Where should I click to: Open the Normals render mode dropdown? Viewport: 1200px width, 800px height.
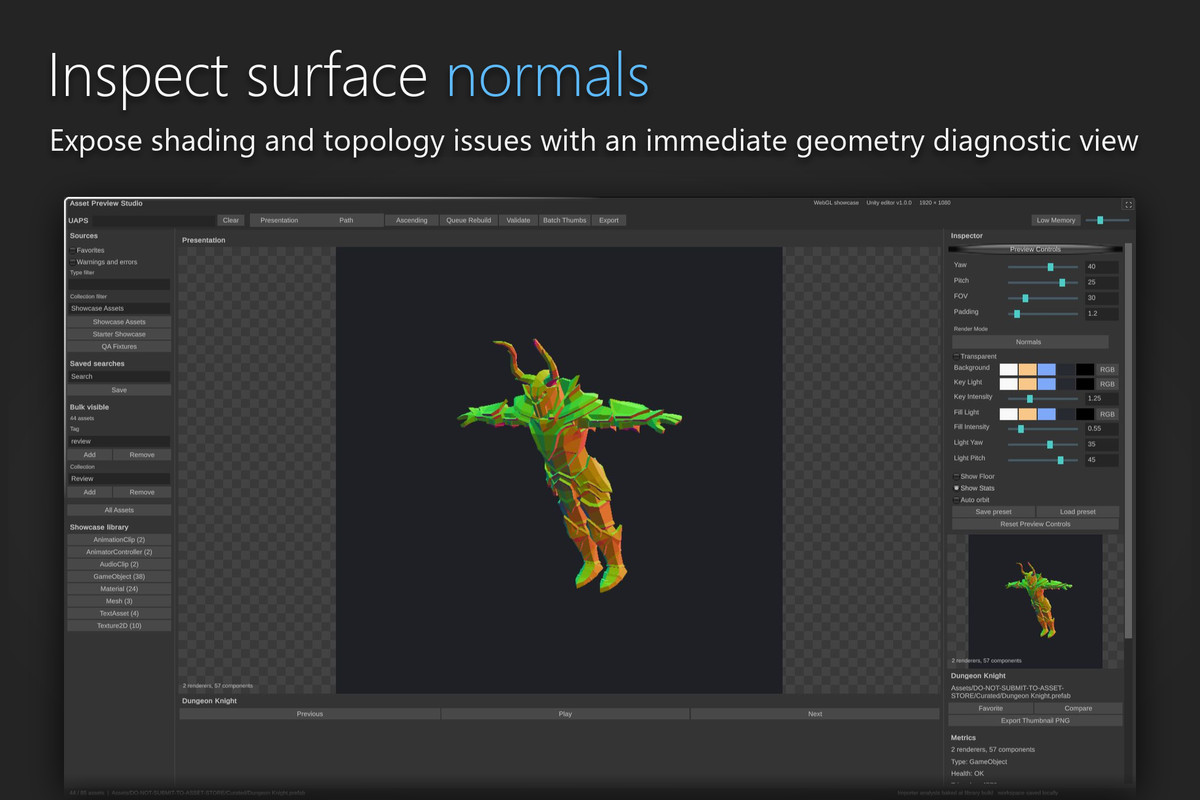[1029, 342]
